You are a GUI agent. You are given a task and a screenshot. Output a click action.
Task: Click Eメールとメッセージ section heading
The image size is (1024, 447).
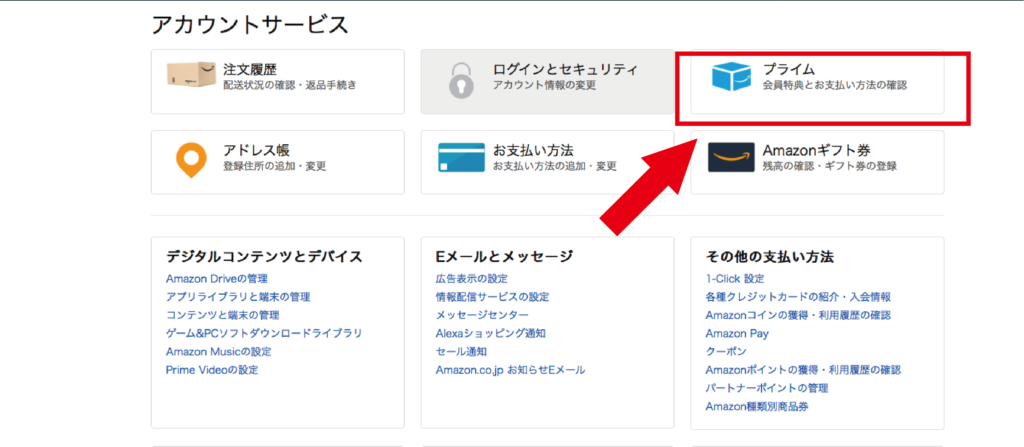pyautogui.click(x=504, y=256)
